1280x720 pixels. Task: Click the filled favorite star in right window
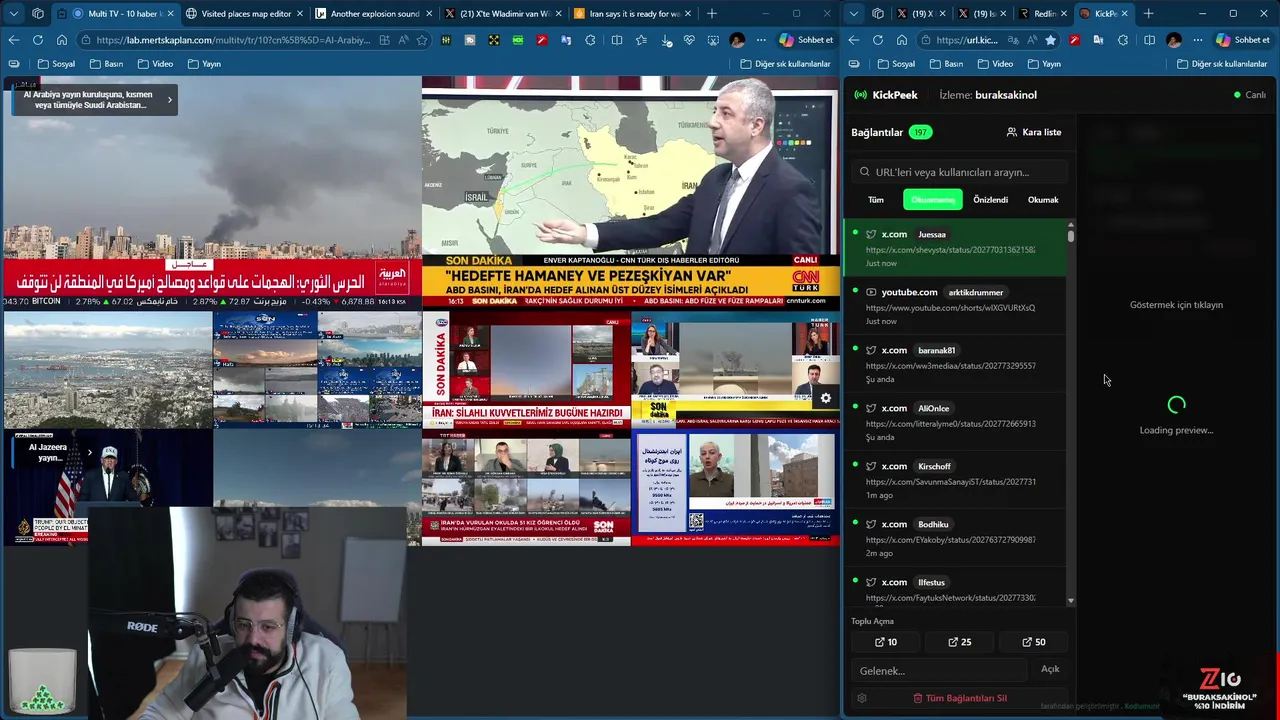tap(1050, 40)
